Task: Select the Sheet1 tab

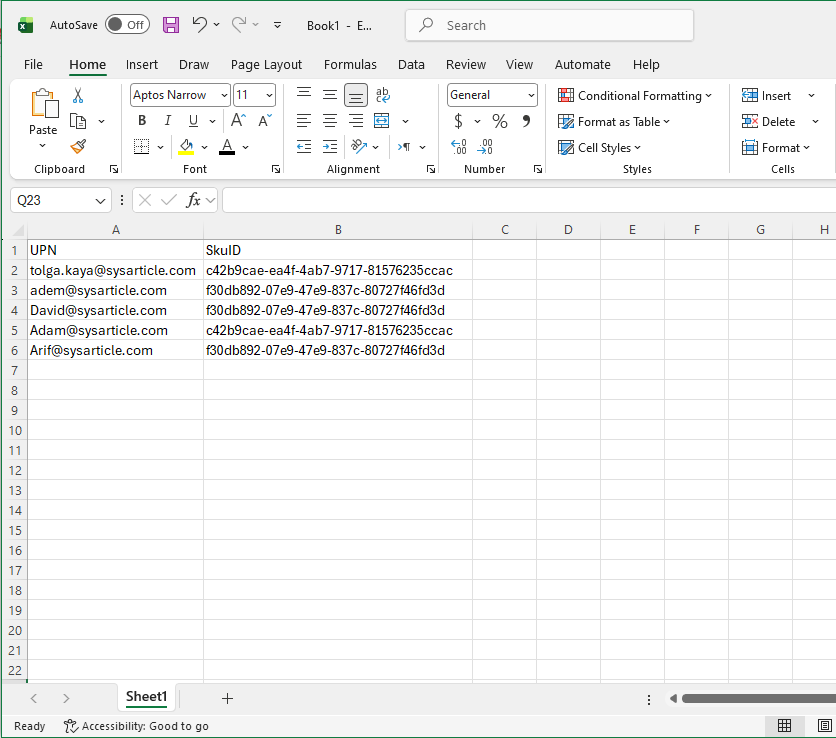Action: pyautogui.click(x=147, y=696)
